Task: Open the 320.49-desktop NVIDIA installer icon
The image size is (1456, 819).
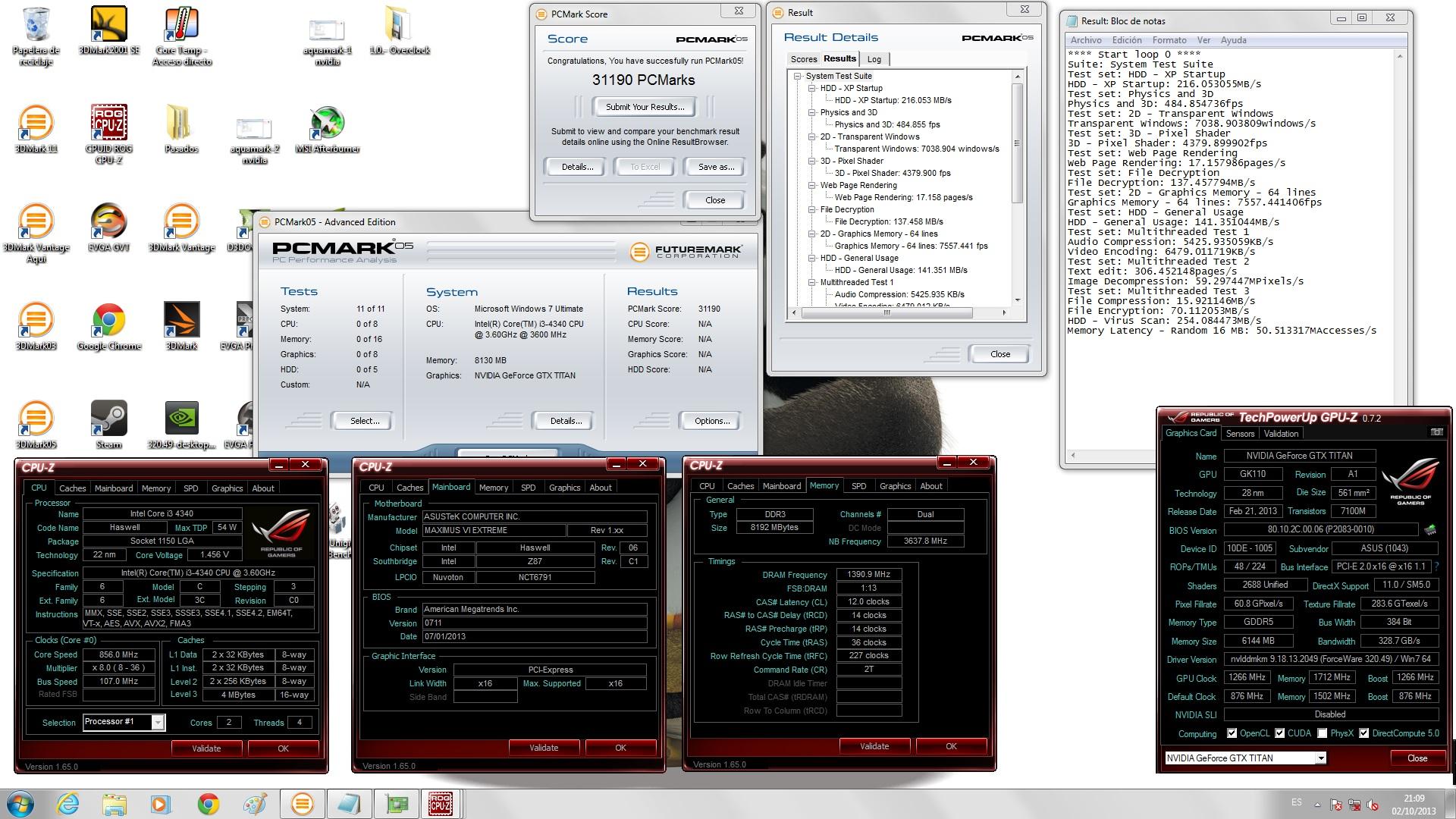Action: [181, 425]
